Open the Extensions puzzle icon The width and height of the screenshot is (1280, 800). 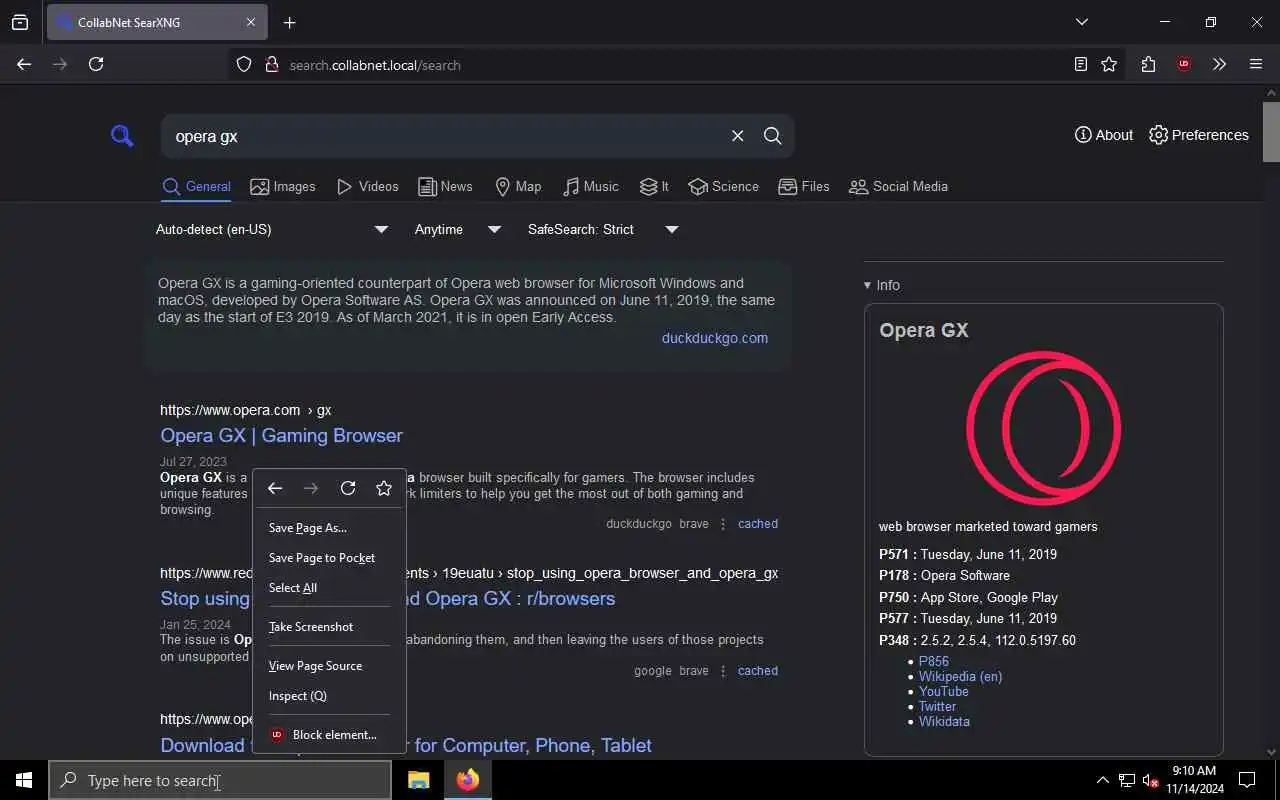tap(1148, 64)
